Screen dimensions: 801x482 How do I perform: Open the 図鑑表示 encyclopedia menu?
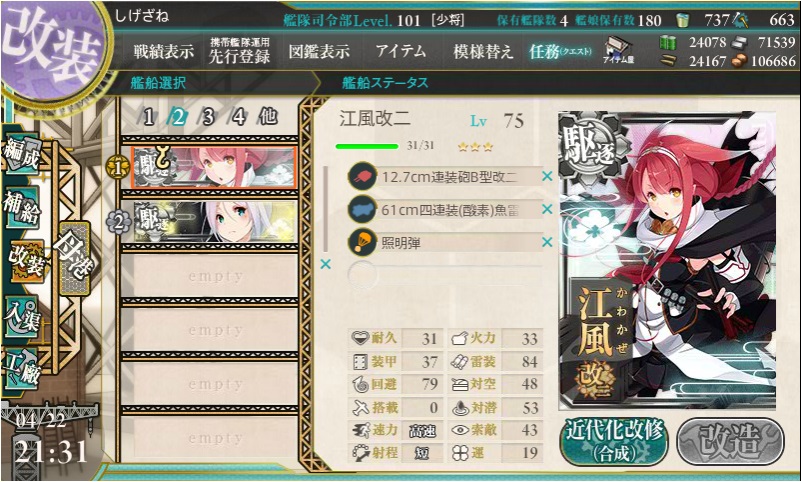(319, 52)
